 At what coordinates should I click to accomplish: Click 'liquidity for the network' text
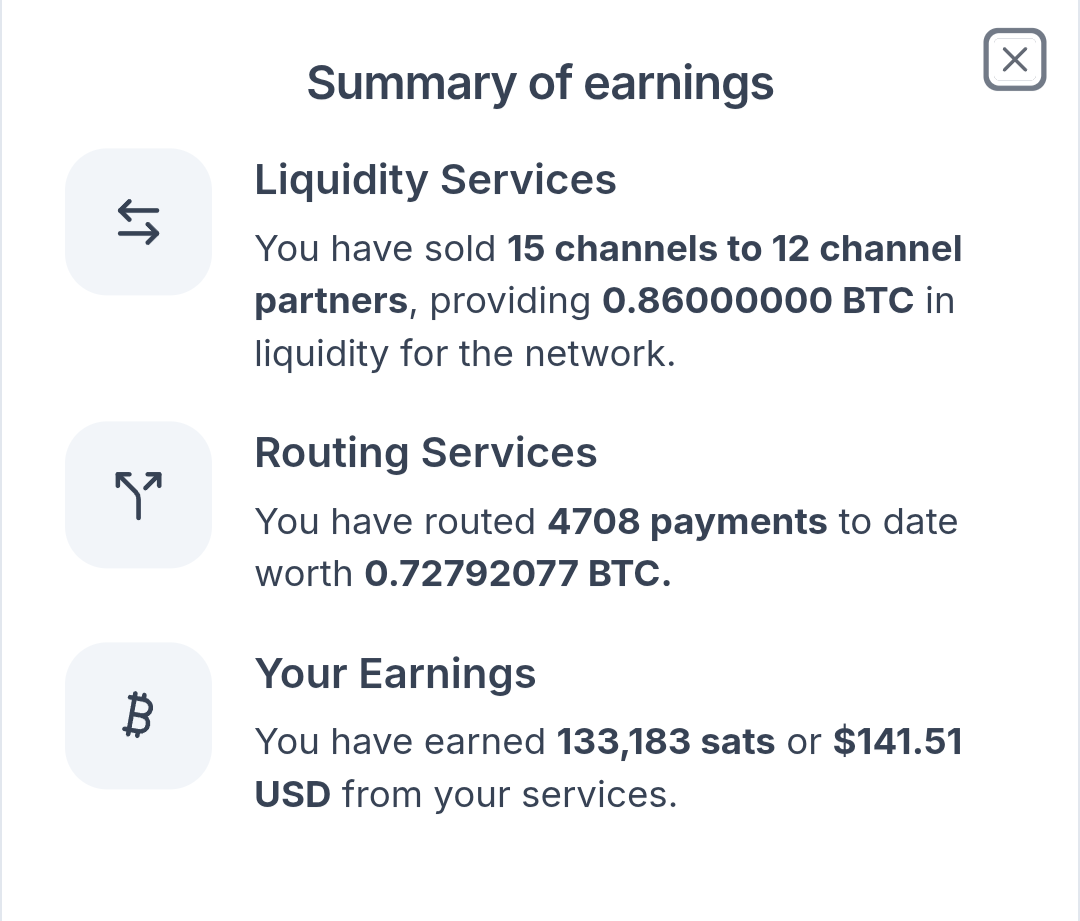pyautogui.click(x=465, y=354)
